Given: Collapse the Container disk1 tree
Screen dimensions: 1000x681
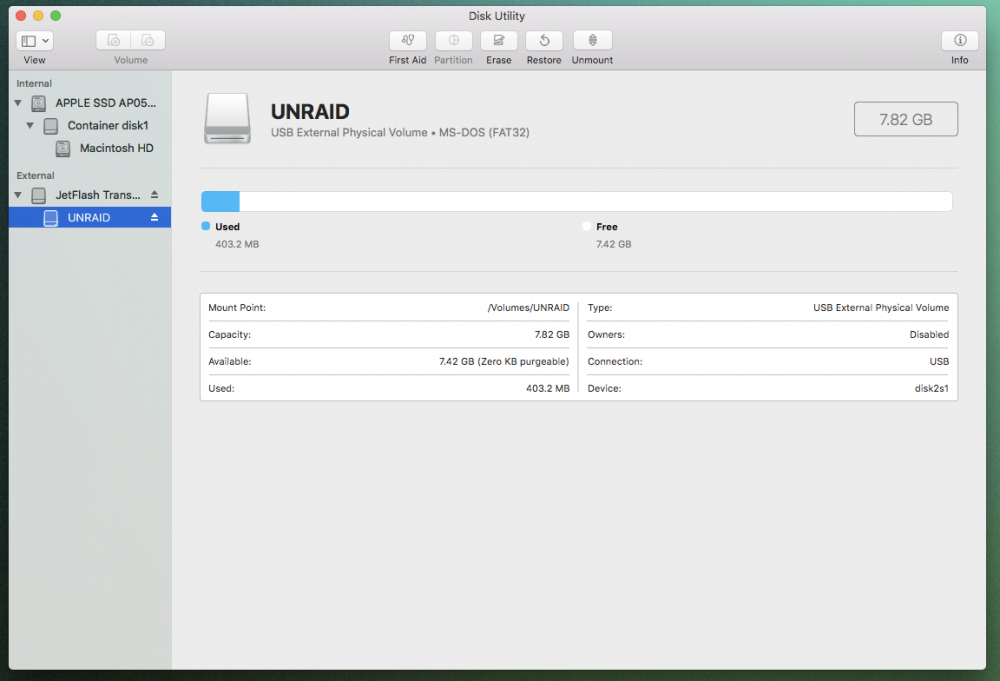Looking at the screenshot, I should [x=30, y=126].
